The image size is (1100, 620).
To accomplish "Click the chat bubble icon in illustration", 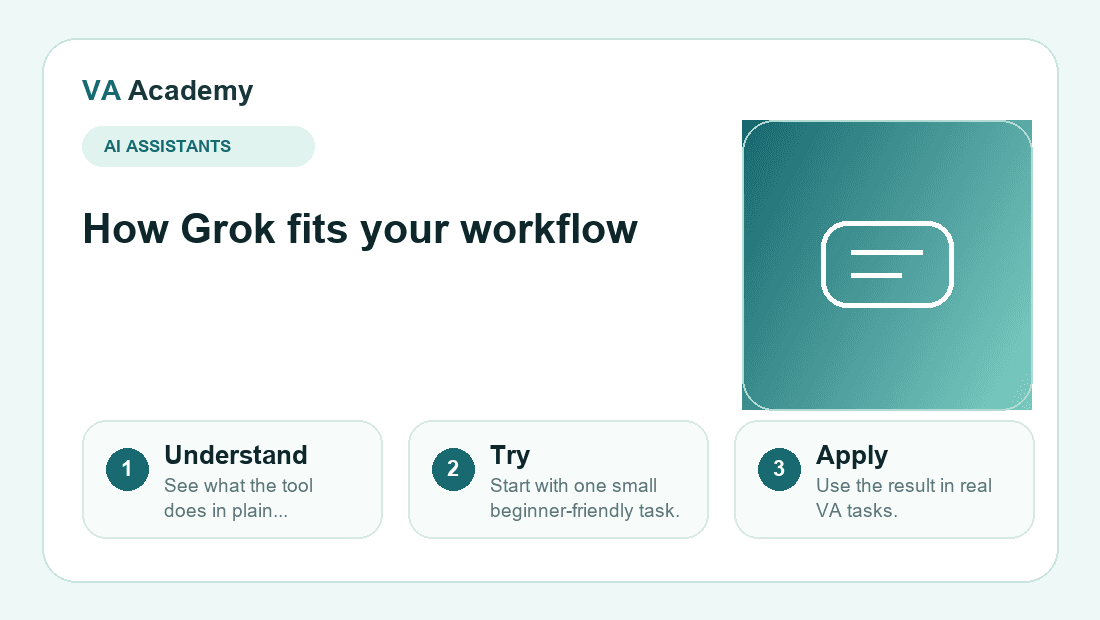I will (x=887, y=264).
